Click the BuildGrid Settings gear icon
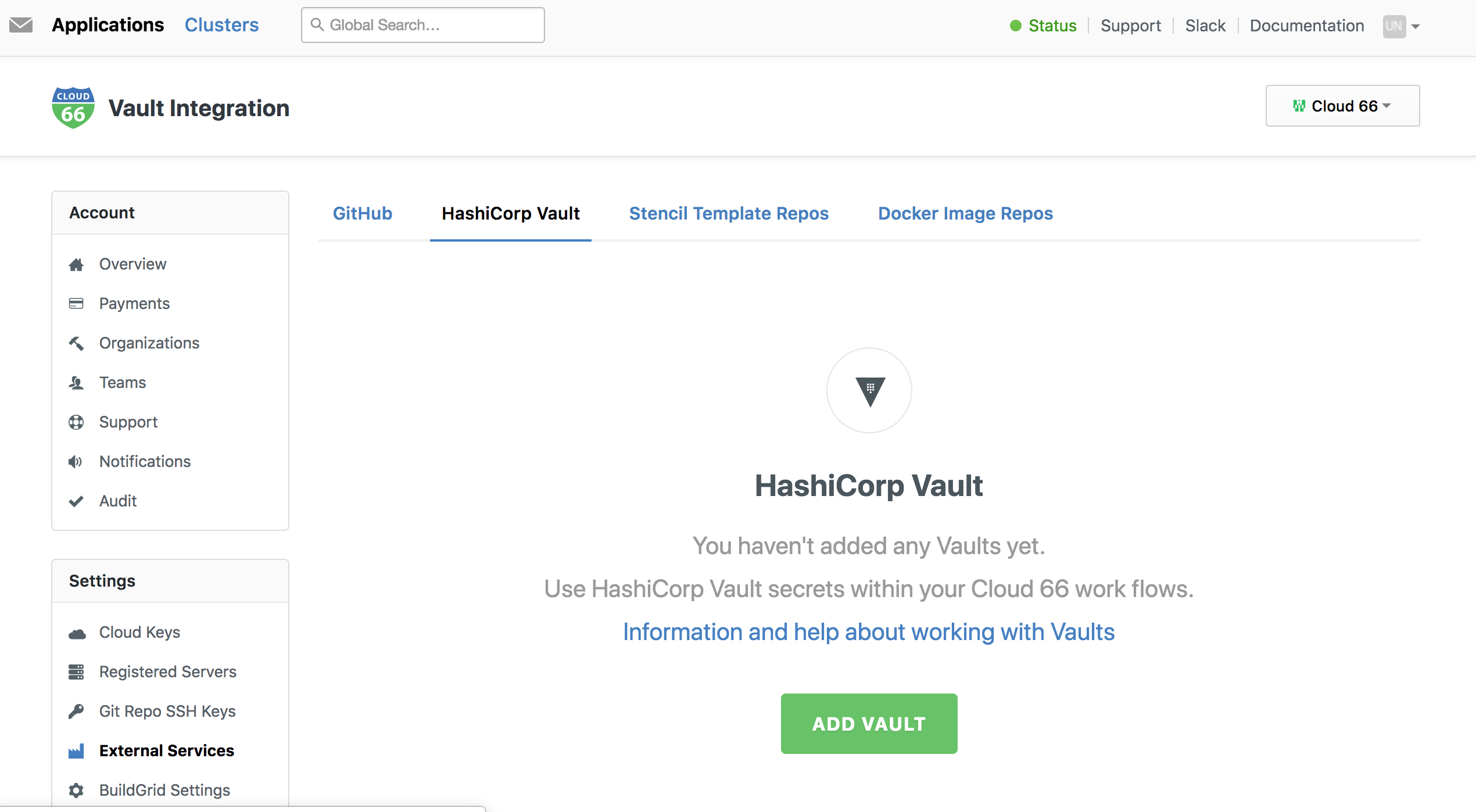Image resolution: width=1476 pixels, height=812 pixels. click(78, 790)
